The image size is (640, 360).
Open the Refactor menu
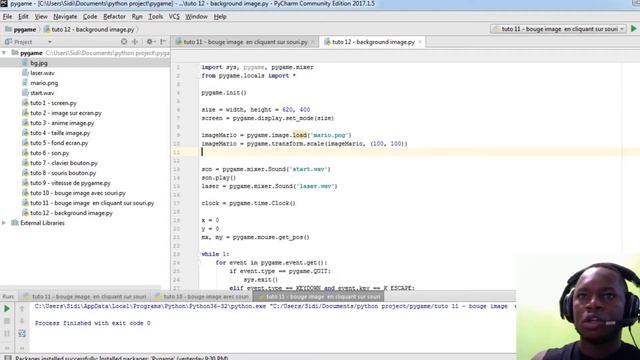coord(114,17)
